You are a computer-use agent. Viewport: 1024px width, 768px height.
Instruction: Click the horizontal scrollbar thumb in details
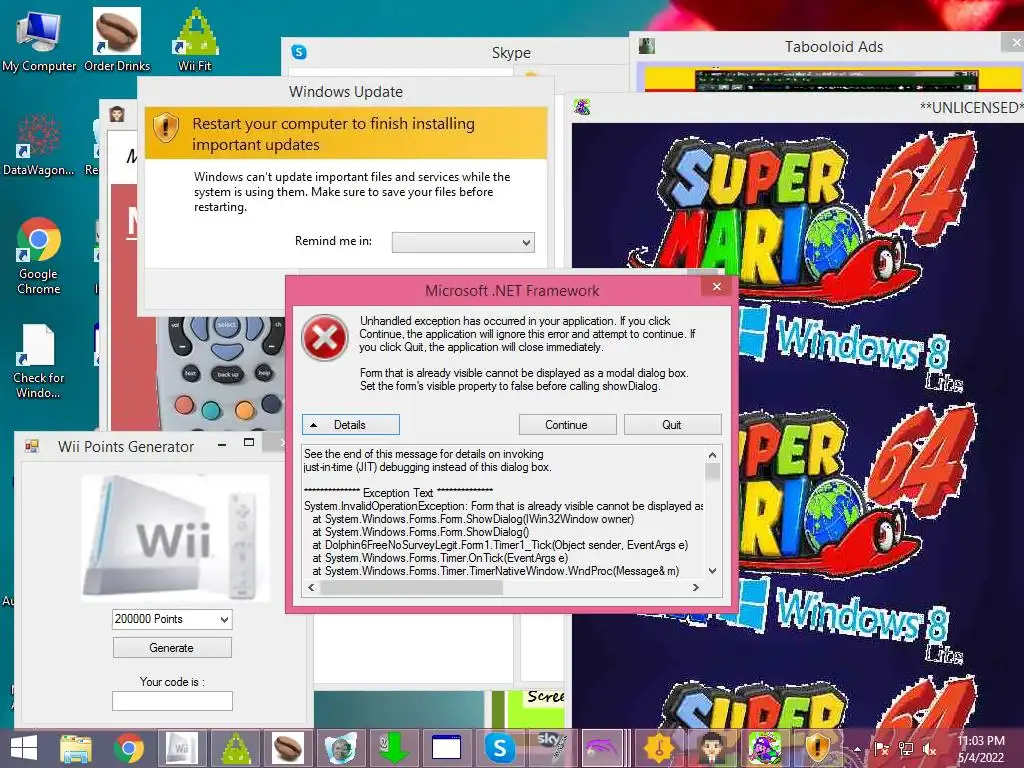click(x=411, y=588)
